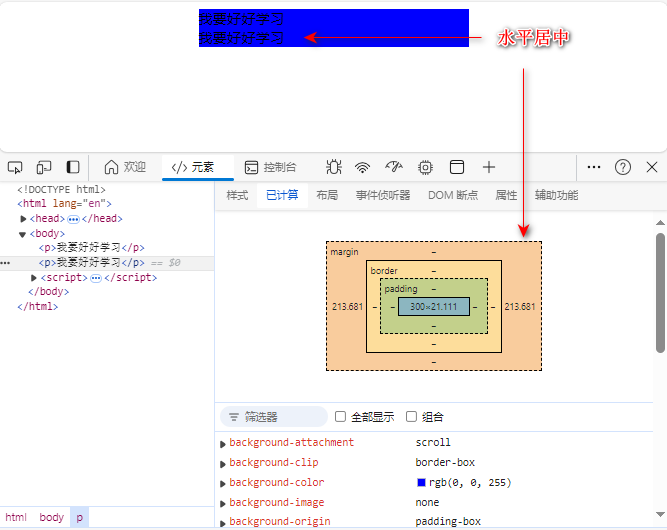
Task: Switch to the 样式 styles pane
Action: pos(237,195)
